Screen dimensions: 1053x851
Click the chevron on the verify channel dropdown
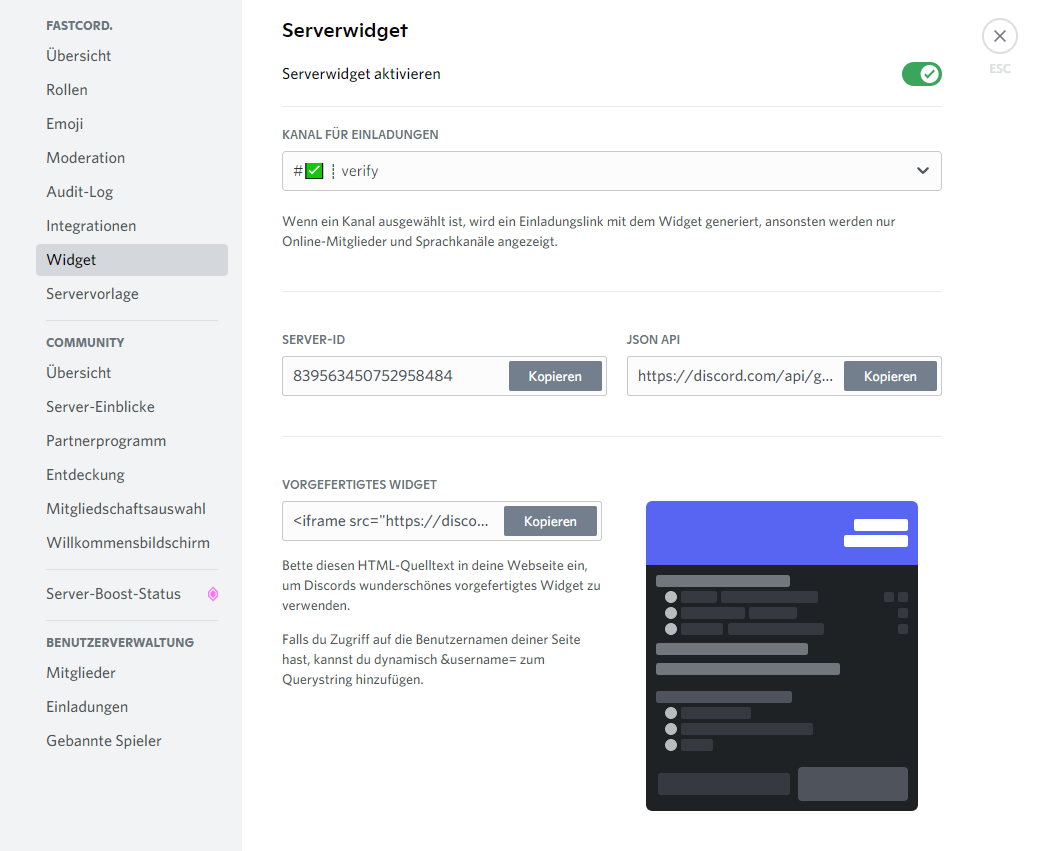coord(922,170)
